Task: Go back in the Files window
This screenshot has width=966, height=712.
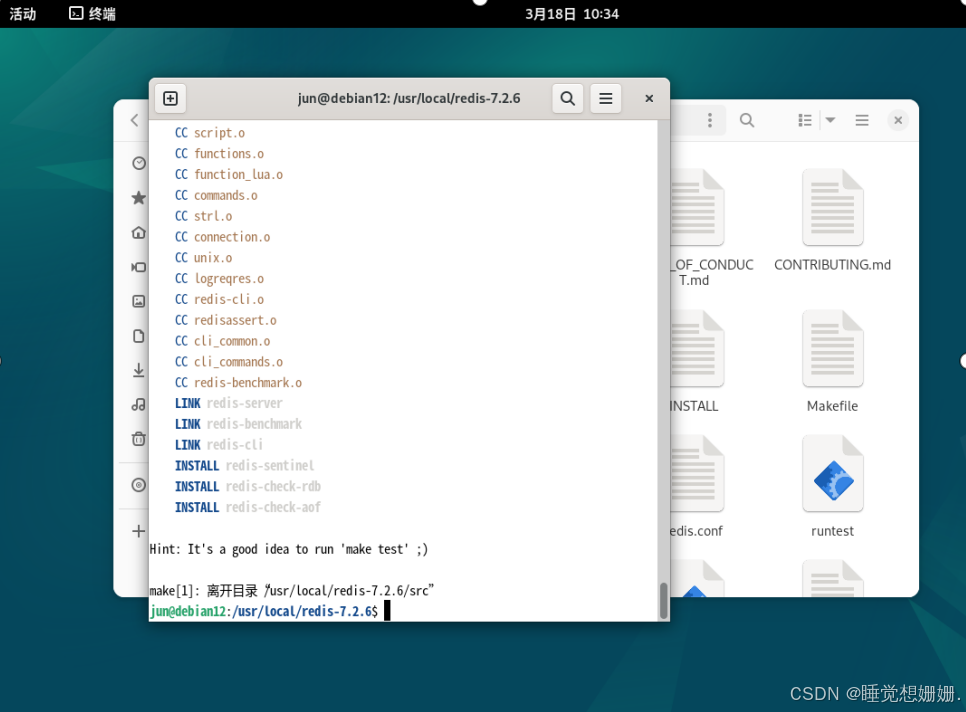Action: pyautogui.click(x=135, y=120)
